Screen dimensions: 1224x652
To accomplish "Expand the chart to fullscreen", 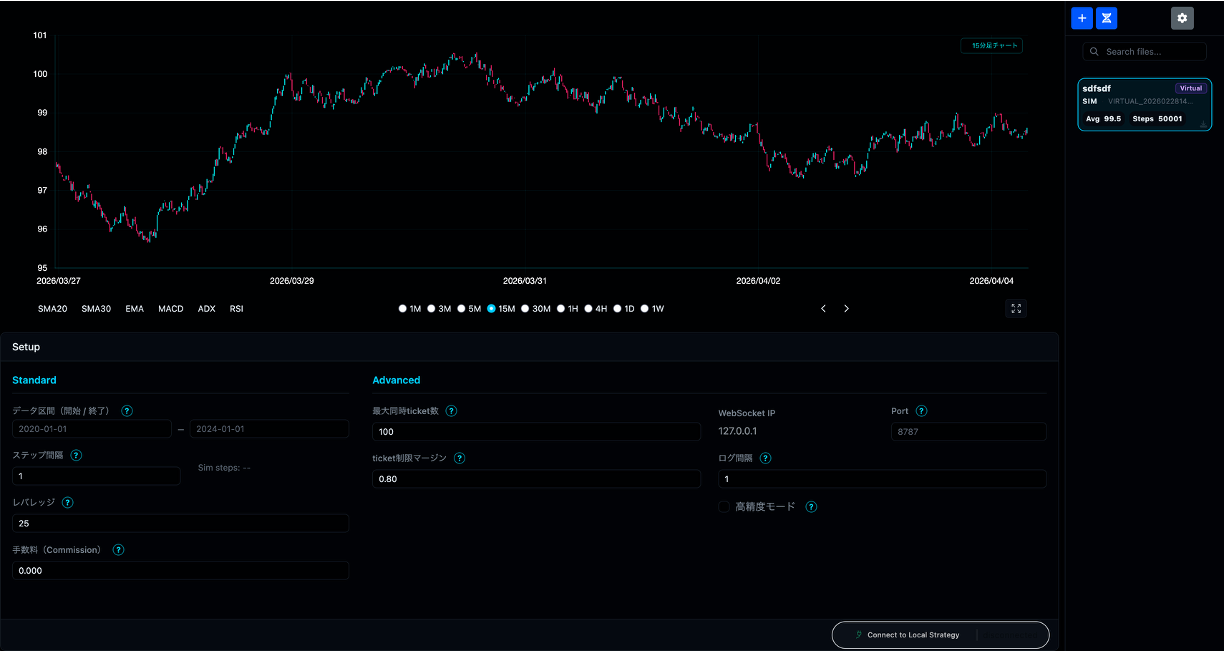I will point(1016,309).
